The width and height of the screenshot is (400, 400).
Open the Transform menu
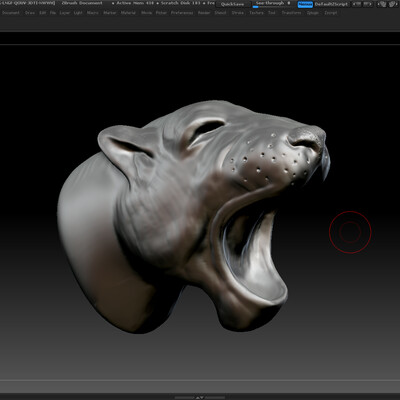pos(292,13)
